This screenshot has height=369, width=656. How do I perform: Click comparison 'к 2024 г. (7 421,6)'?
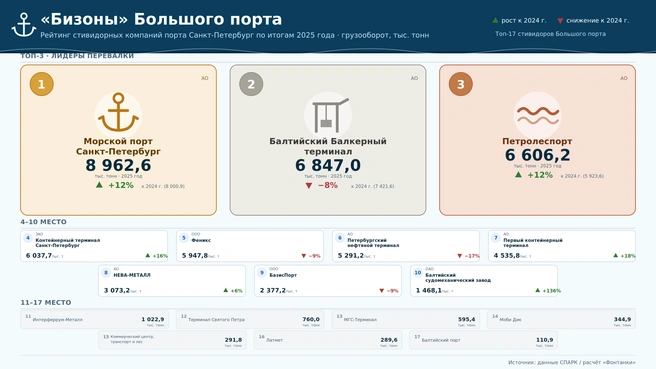pyautogui.click(x=373, y=186)
